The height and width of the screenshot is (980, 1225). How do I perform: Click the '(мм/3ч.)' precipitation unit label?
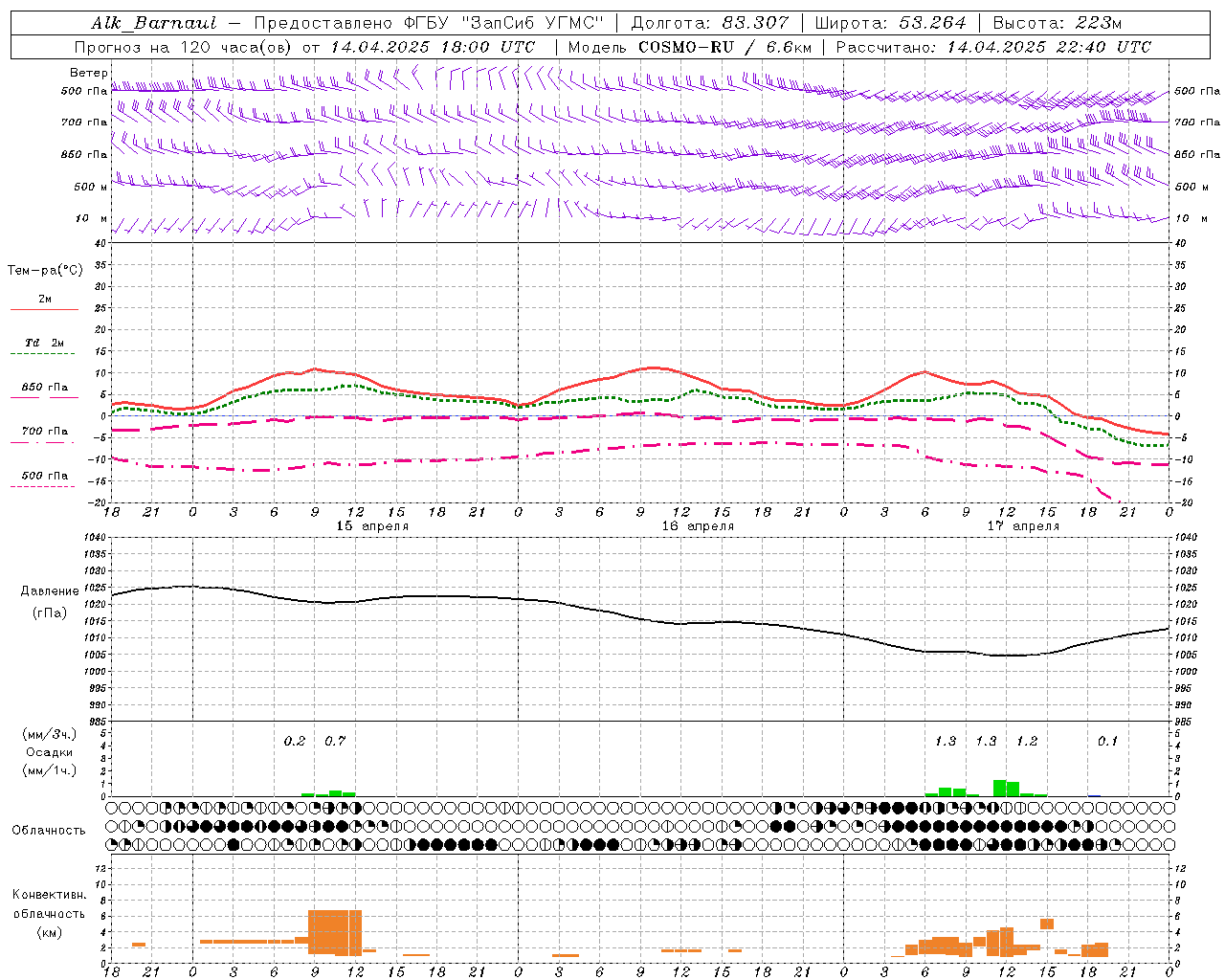click(50, 734)
